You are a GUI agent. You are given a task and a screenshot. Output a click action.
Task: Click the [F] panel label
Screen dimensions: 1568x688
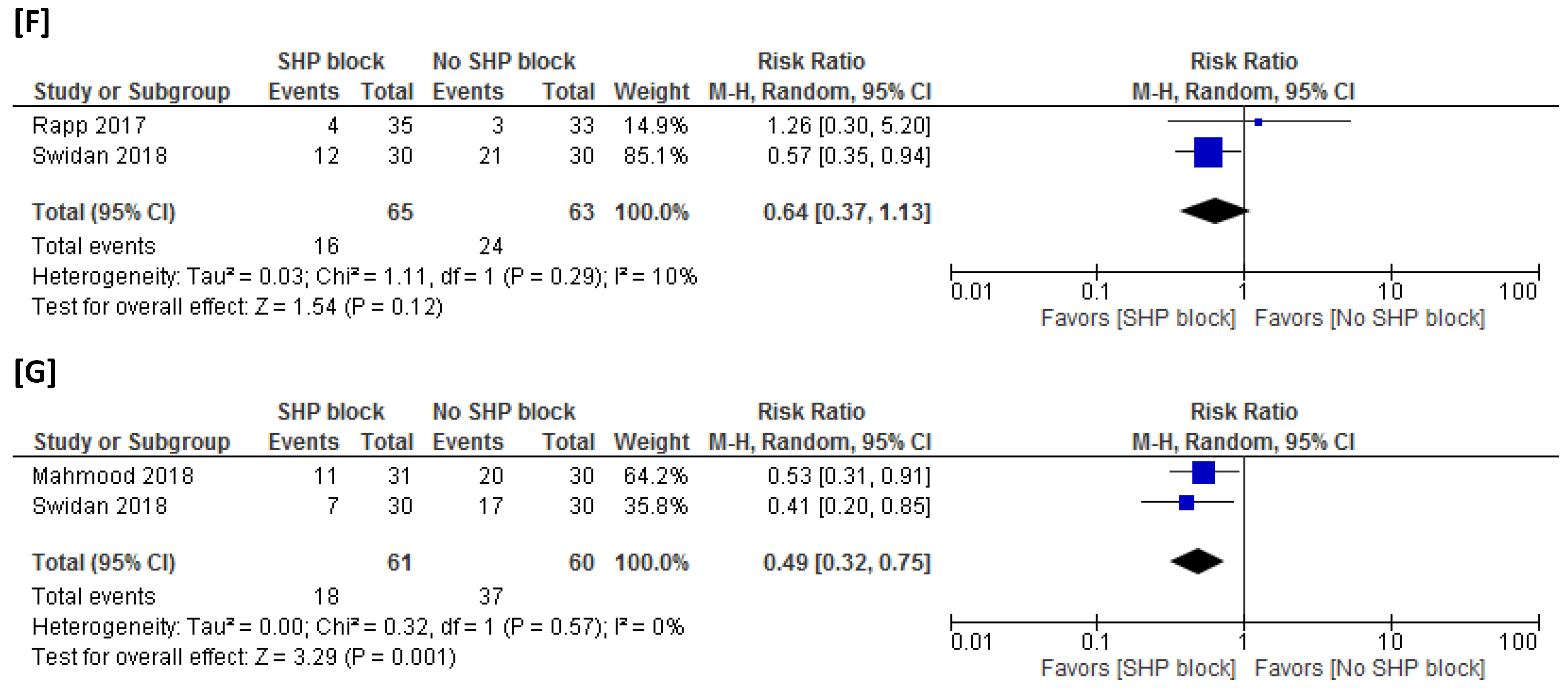32,23
